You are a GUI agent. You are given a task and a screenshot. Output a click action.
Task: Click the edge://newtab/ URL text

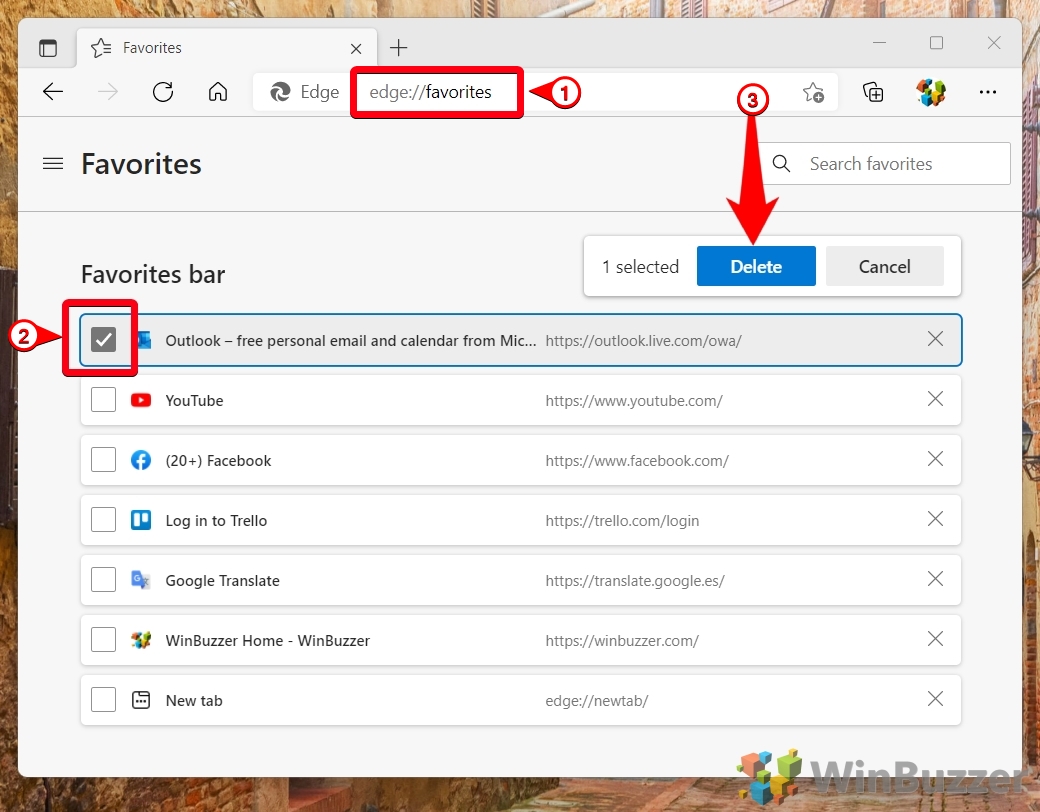point(596,701)
